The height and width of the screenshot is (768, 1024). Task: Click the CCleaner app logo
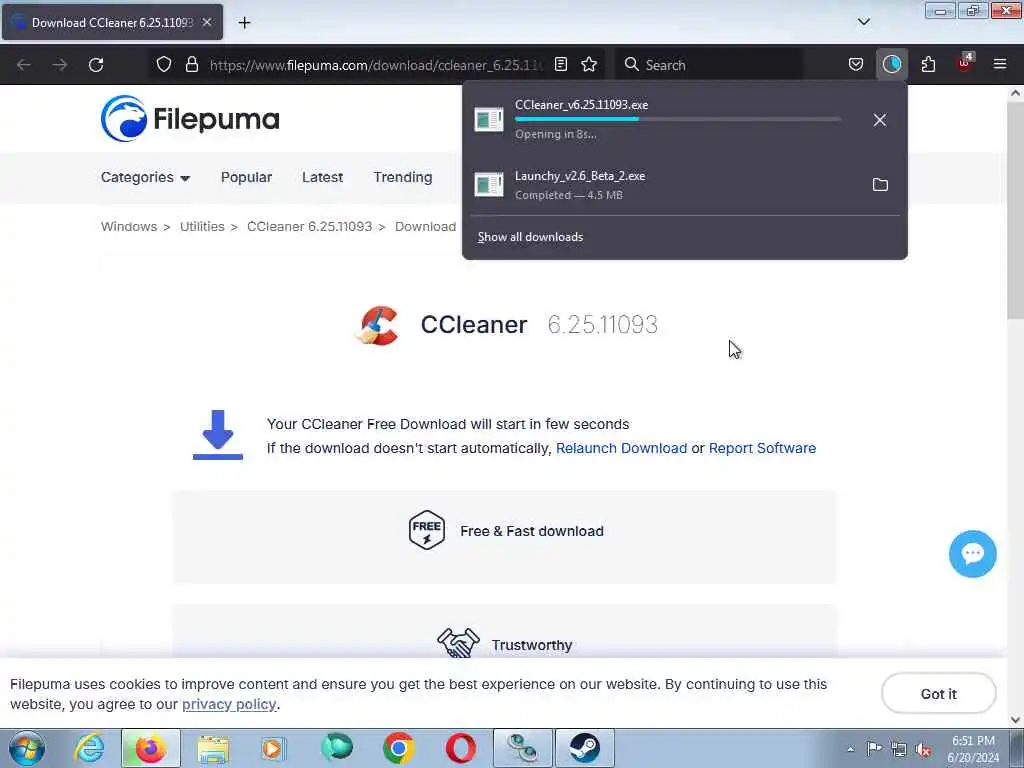(377, 325)
